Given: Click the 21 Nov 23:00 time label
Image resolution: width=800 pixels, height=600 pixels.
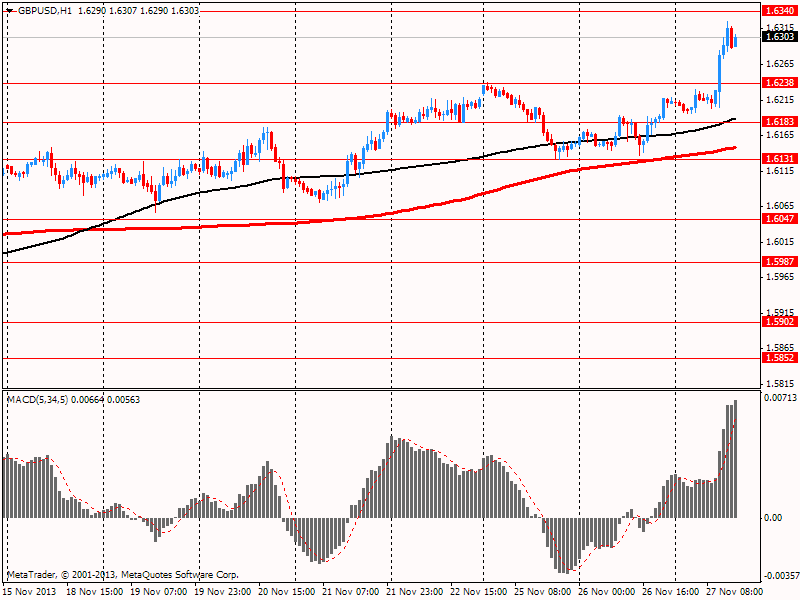Looking at the screenshot, I should [415, 592].
